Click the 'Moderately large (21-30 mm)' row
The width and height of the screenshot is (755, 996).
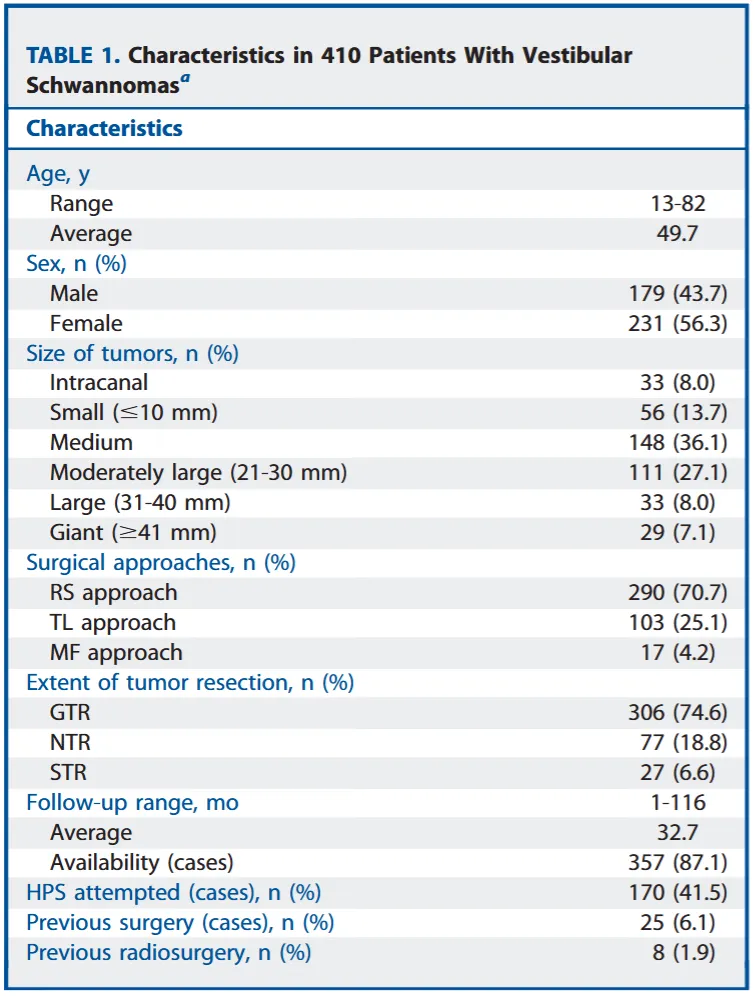point(198,473)
